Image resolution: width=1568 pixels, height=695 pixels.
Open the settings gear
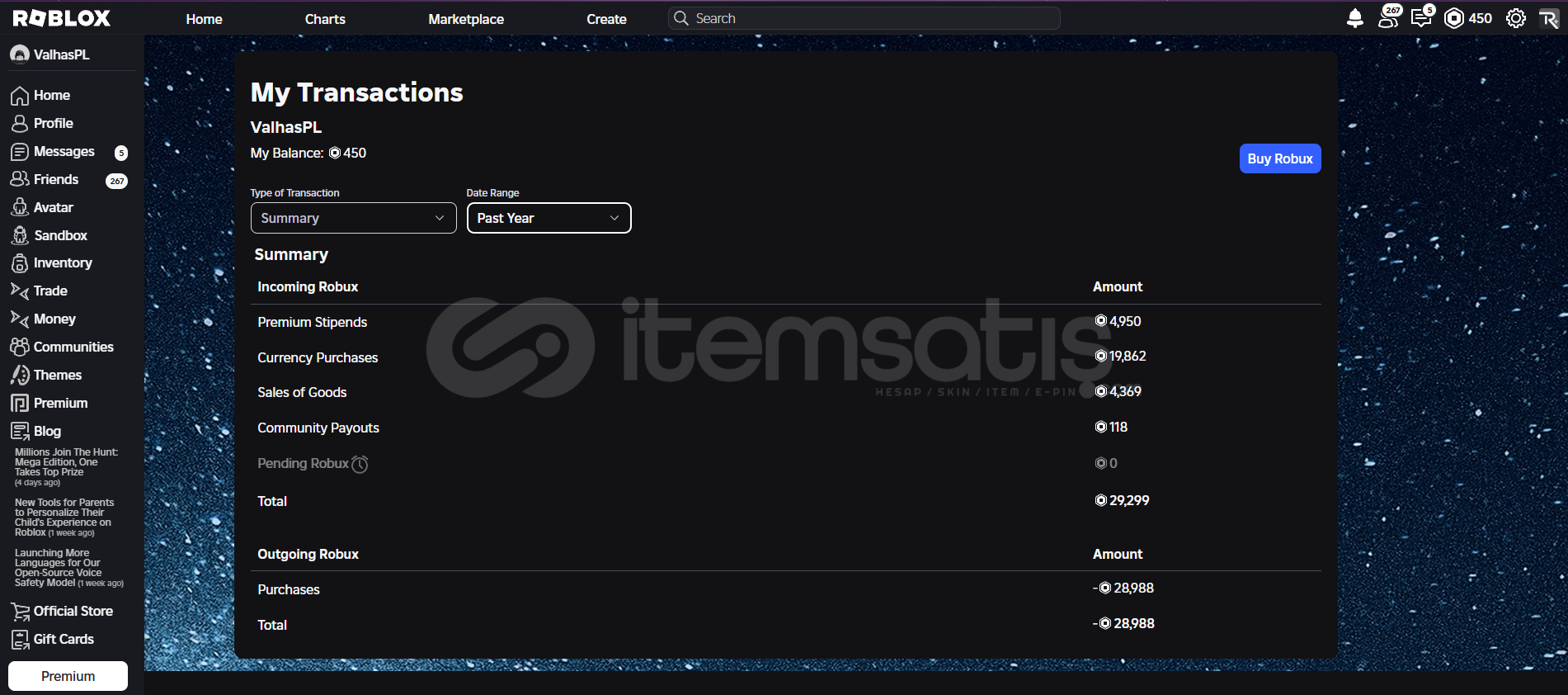1516,18
